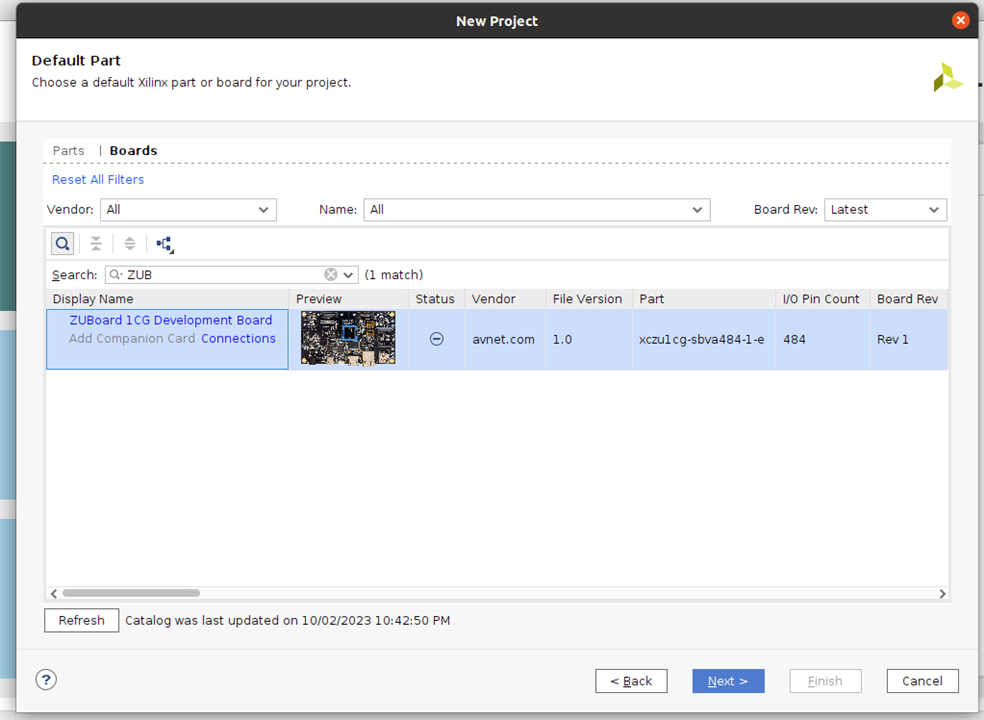Click the download status icon for ZUBoard
984x720 pixels.
pos(436,339)
